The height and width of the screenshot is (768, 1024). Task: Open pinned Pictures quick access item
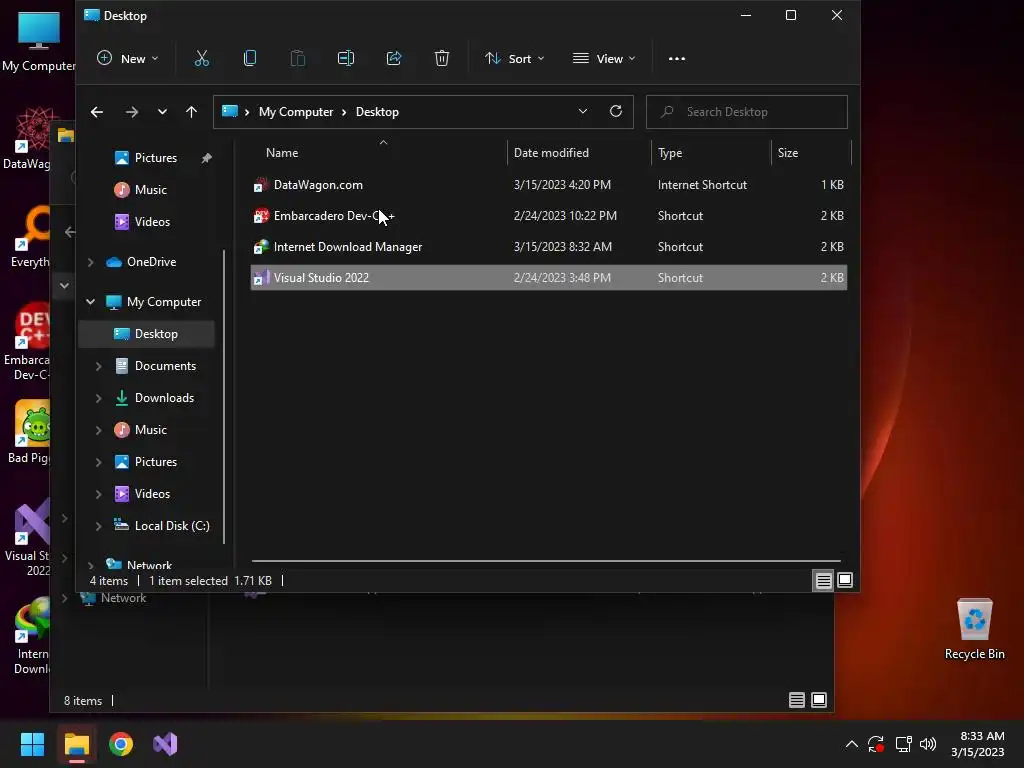click(155, 157)
